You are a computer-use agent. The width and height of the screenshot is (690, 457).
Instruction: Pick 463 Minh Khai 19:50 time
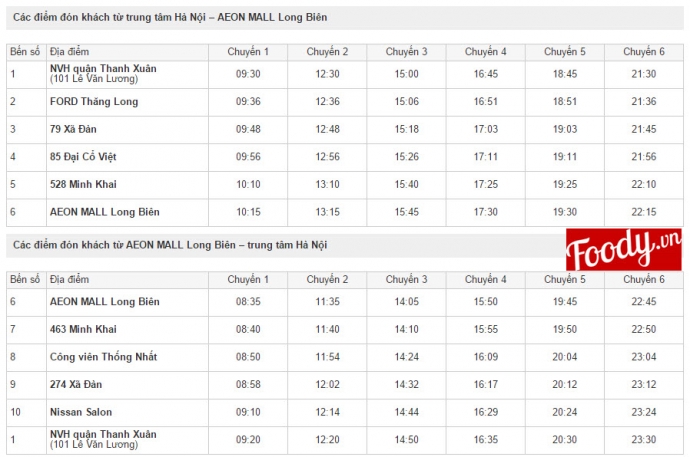565,329
